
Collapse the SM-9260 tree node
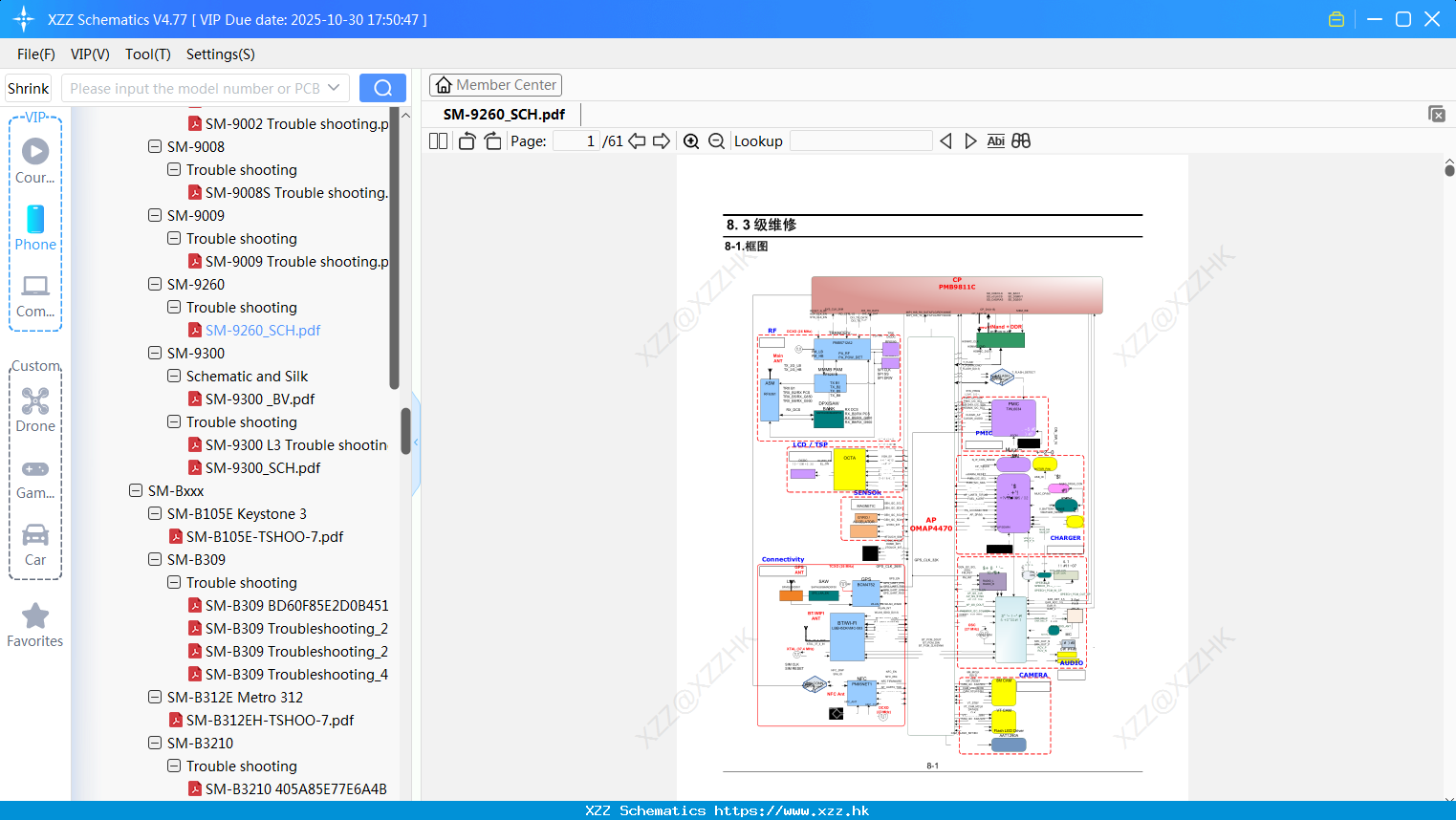[x=155, y=284]
